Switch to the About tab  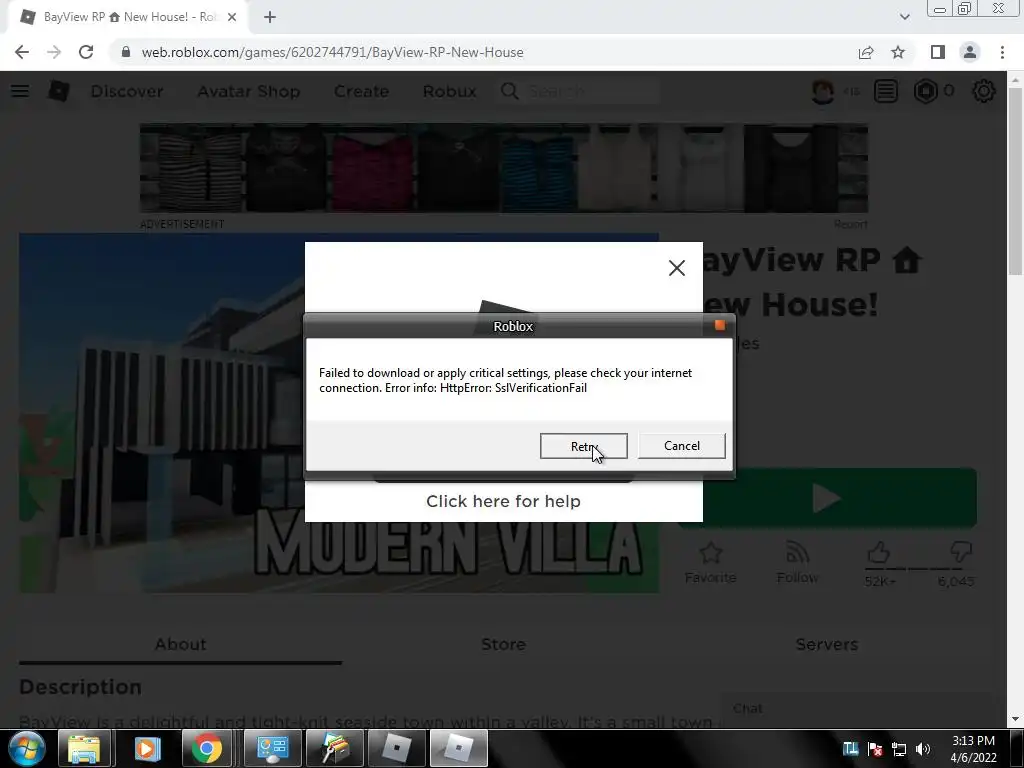180,644
